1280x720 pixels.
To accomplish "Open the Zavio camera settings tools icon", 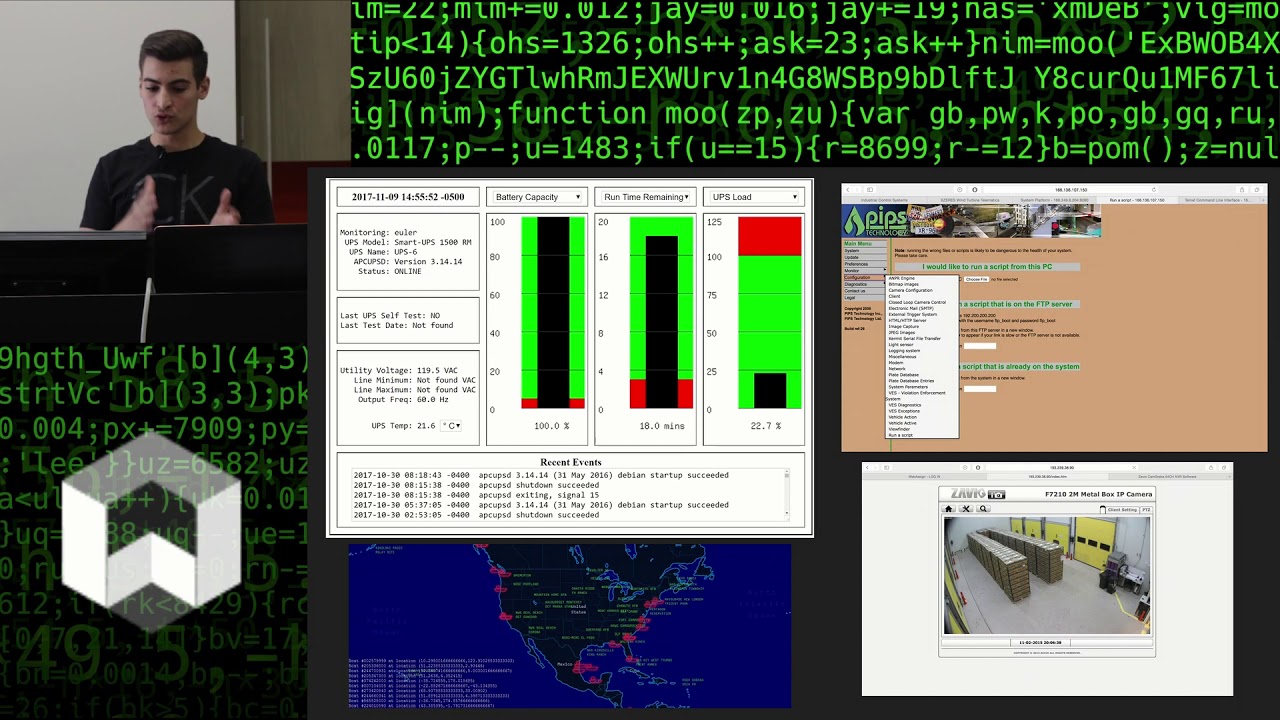I will tap(966, 509).
